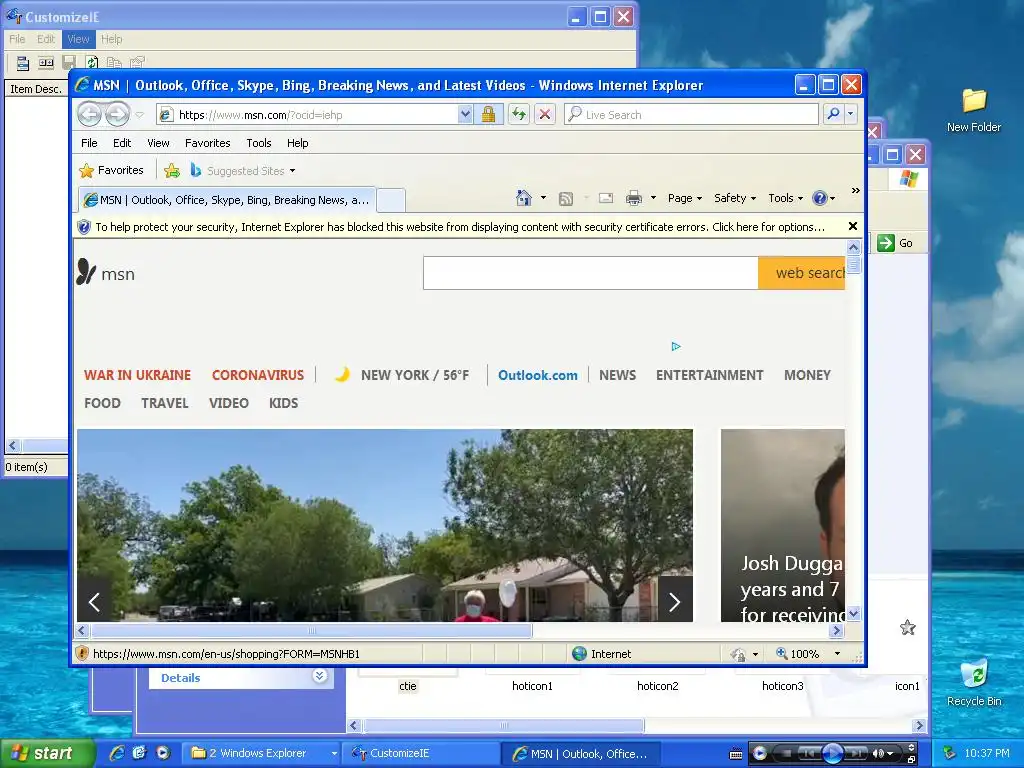1024x768 pixels.
Task: Click the address bar URL field
Action: [307, 115]
